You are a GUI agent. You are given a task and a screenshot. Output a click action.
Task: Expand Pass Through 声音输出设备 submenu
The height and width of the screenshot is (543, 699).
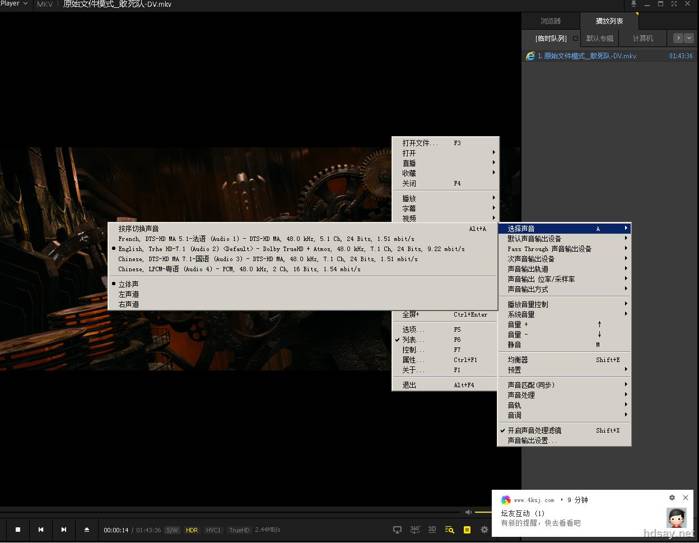(564, 249)
